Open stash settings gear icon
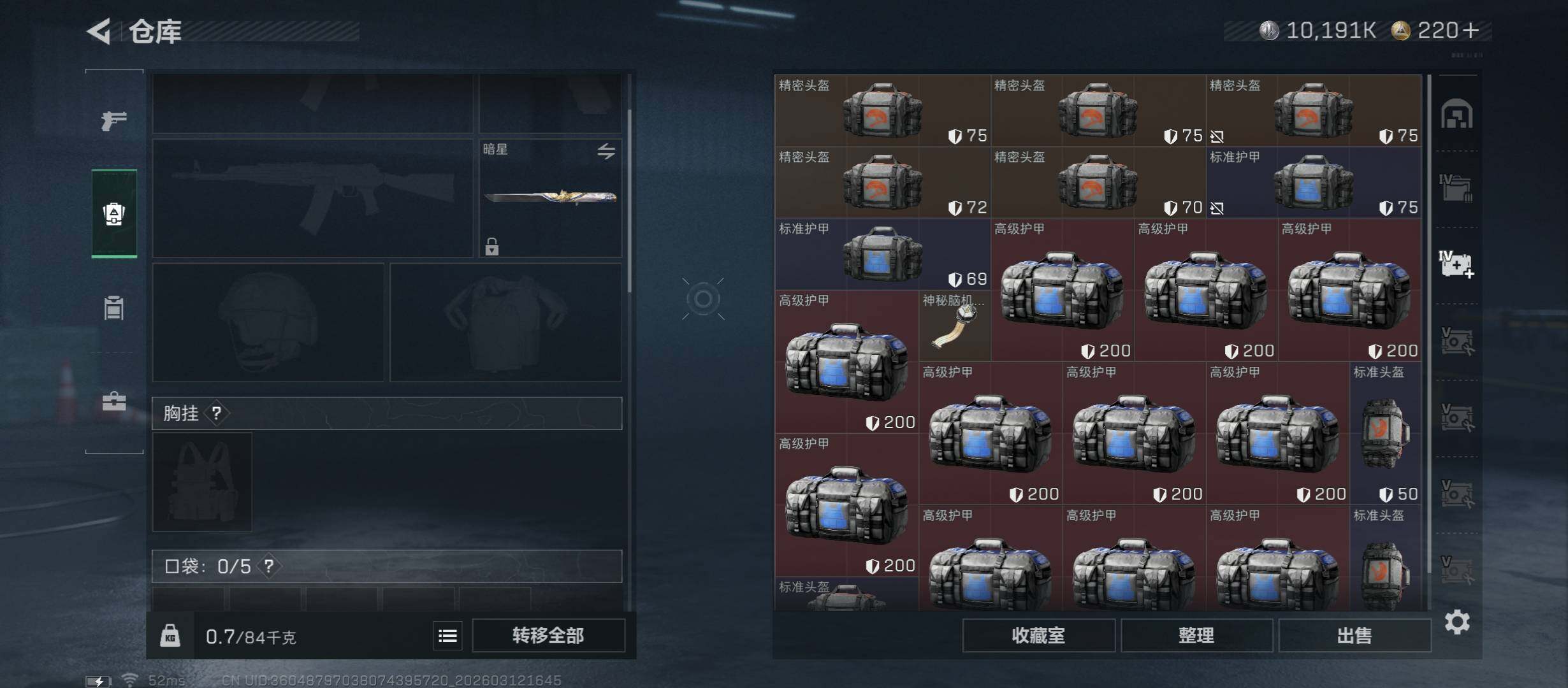1568x688 pixels. 1457,622
